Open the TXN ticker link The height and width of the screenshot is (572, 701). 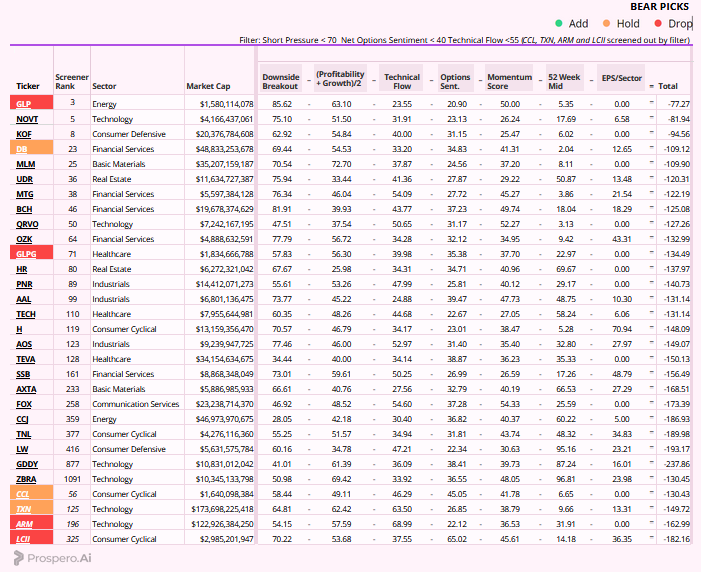click(24, 509)
